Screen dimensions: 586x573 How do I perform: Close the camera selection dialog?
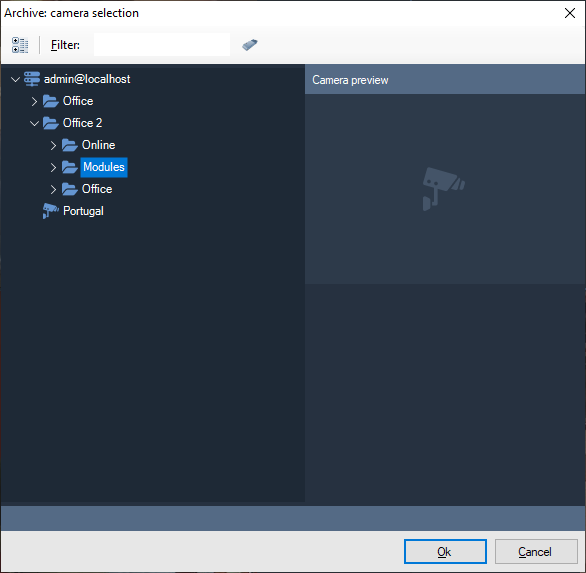[x=570, y=13]
